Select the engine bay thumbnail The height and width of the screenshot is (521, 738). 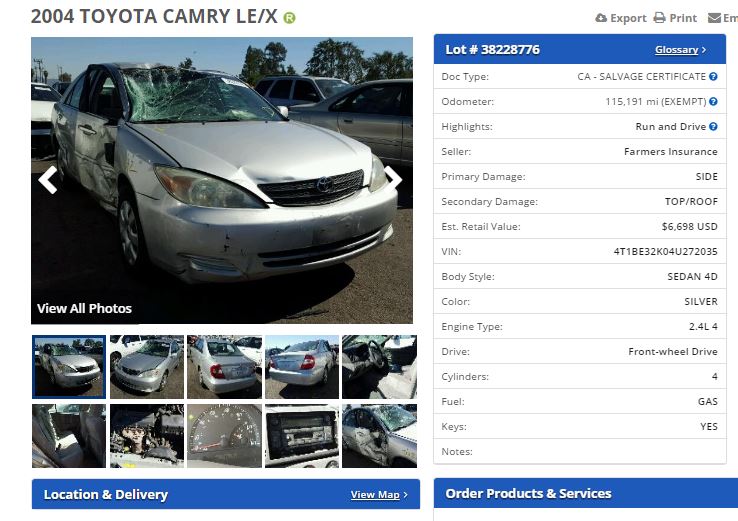pyautogui.click(x=147, y=436)
